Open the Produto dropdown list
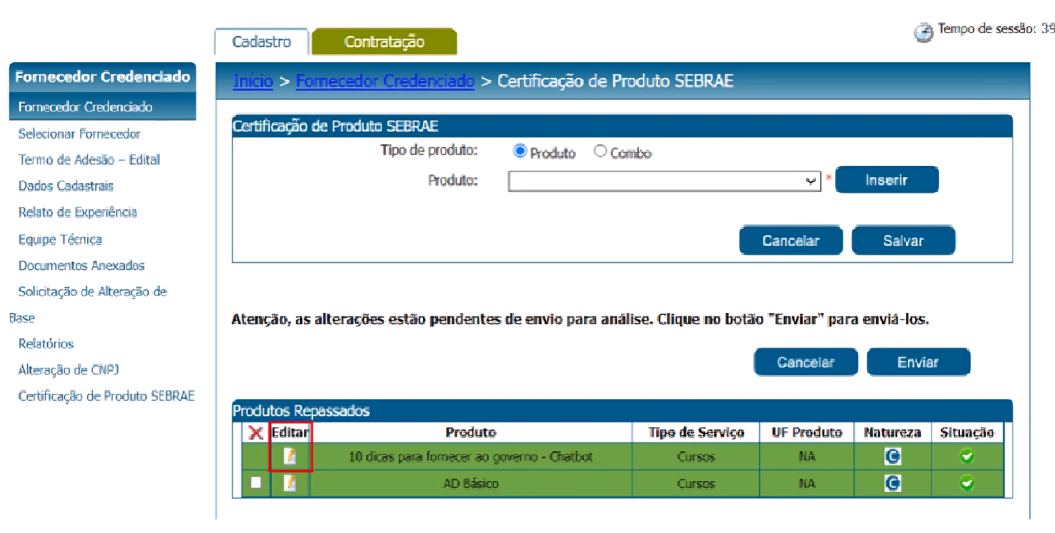 coord(664,181)
